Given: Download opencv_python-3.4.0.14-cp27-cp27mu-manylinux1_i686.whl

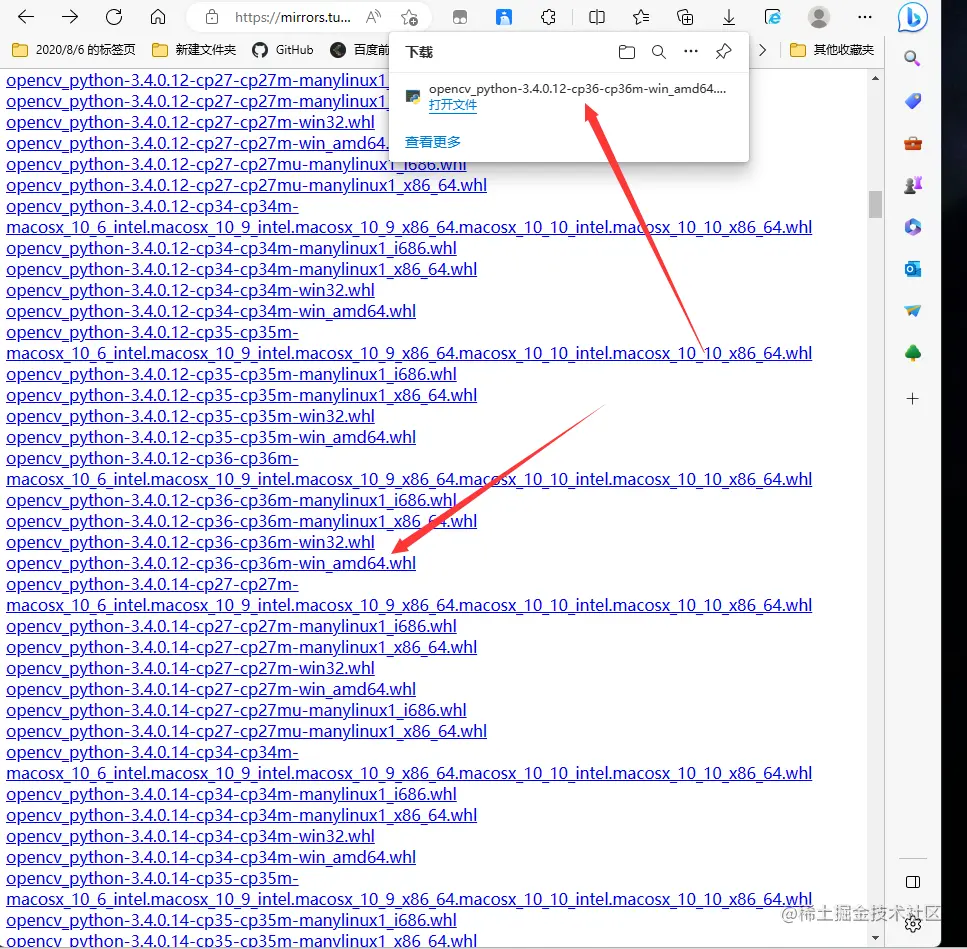Looking at the screenshot, I should [236, 710].
